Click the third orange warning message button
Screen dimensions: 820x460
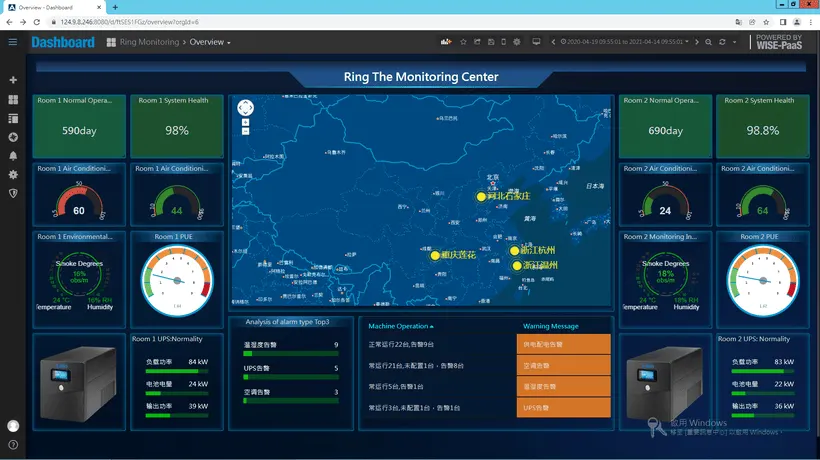563,386
